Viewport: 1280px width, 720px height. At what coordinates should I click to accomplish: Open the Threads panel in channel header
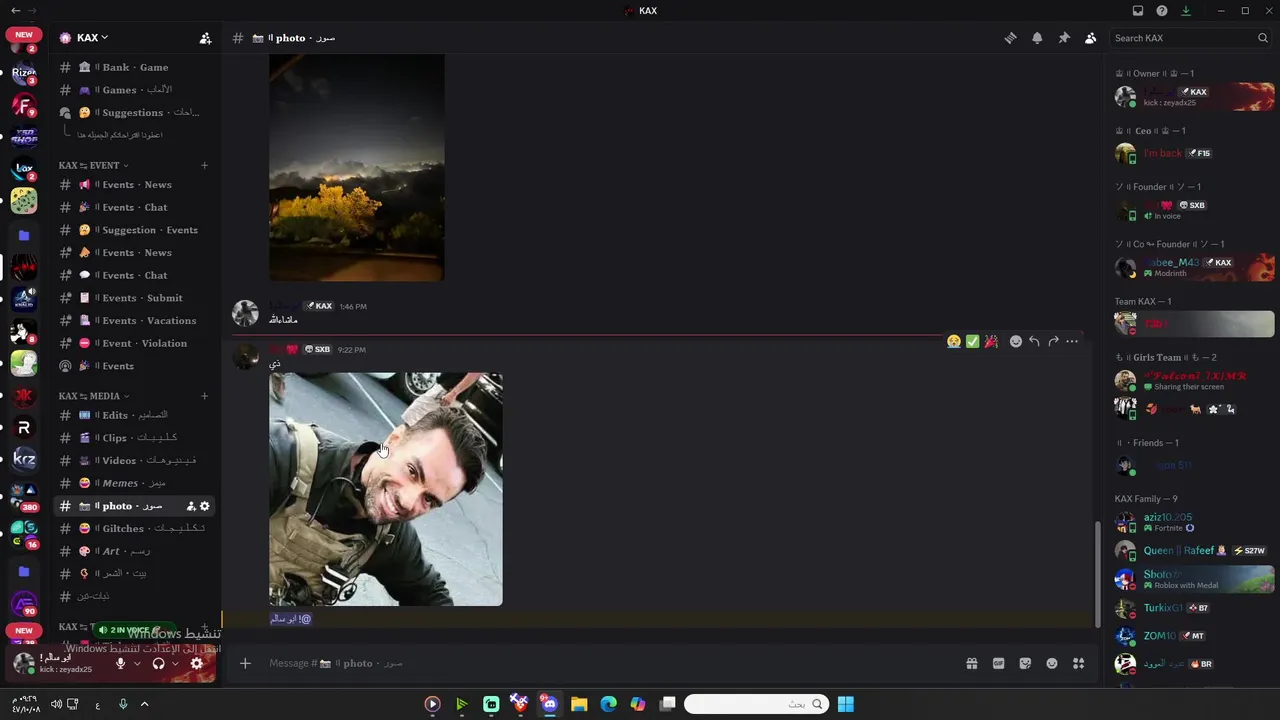(x=1010, y=38)
